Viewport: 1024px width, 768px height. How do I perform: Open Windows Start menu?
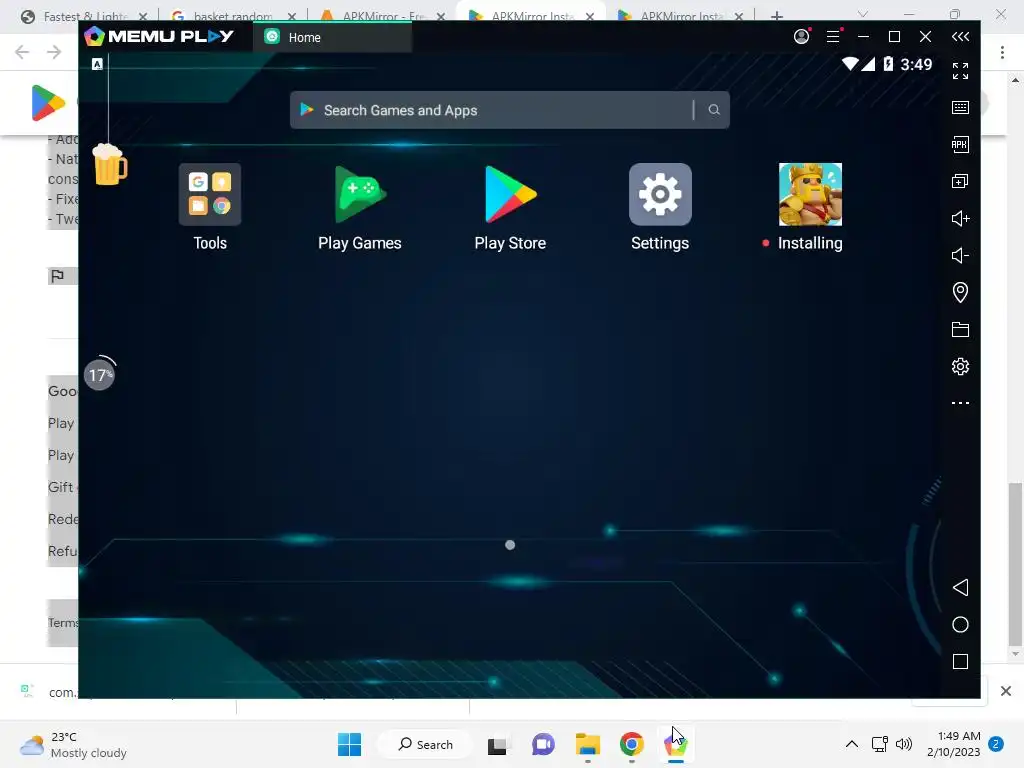349,744
